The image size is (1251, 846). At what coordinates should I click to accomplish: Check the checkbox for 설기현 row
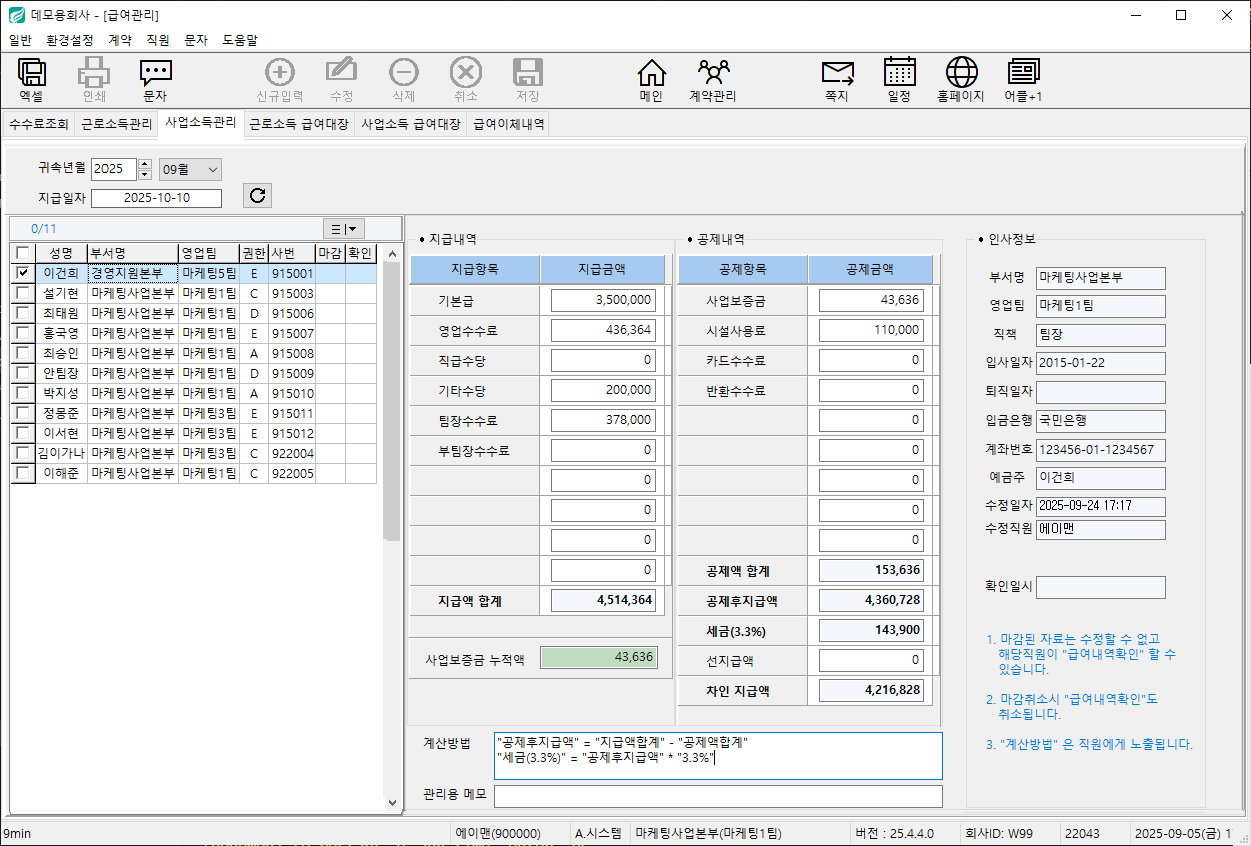click(23, 293)
